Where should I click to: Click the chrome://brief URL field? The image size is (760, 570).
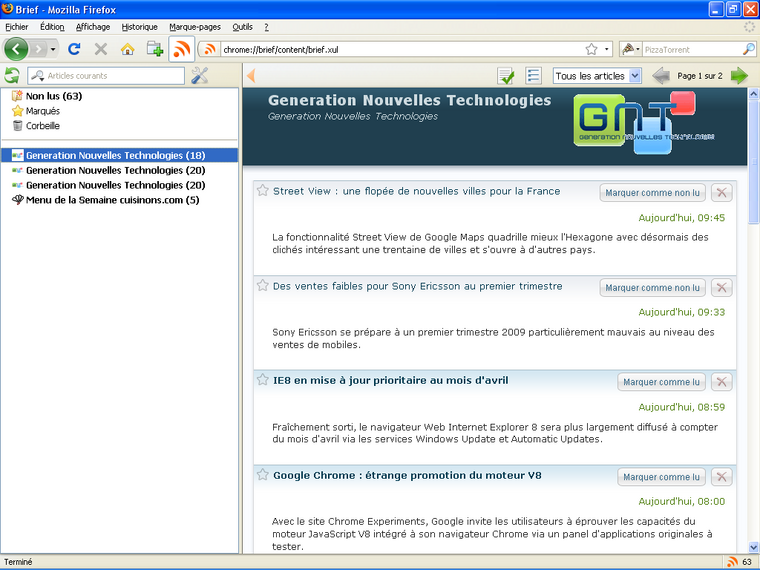tap(401, 49)
